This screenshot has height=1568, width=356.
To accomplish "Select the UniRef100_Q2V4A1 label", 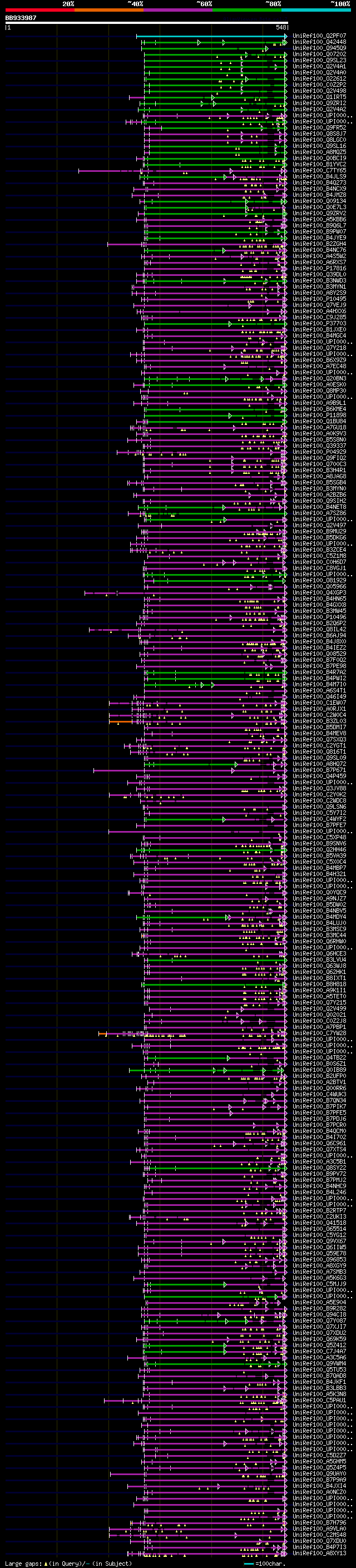I will (319, 66).
